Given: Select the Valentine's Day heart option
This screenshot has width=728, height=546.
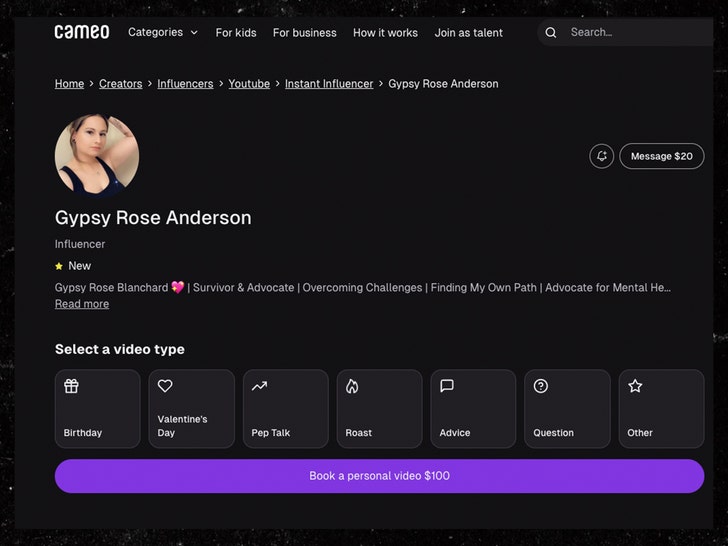Looking at the screenshot, I should (x=191, y=408).
